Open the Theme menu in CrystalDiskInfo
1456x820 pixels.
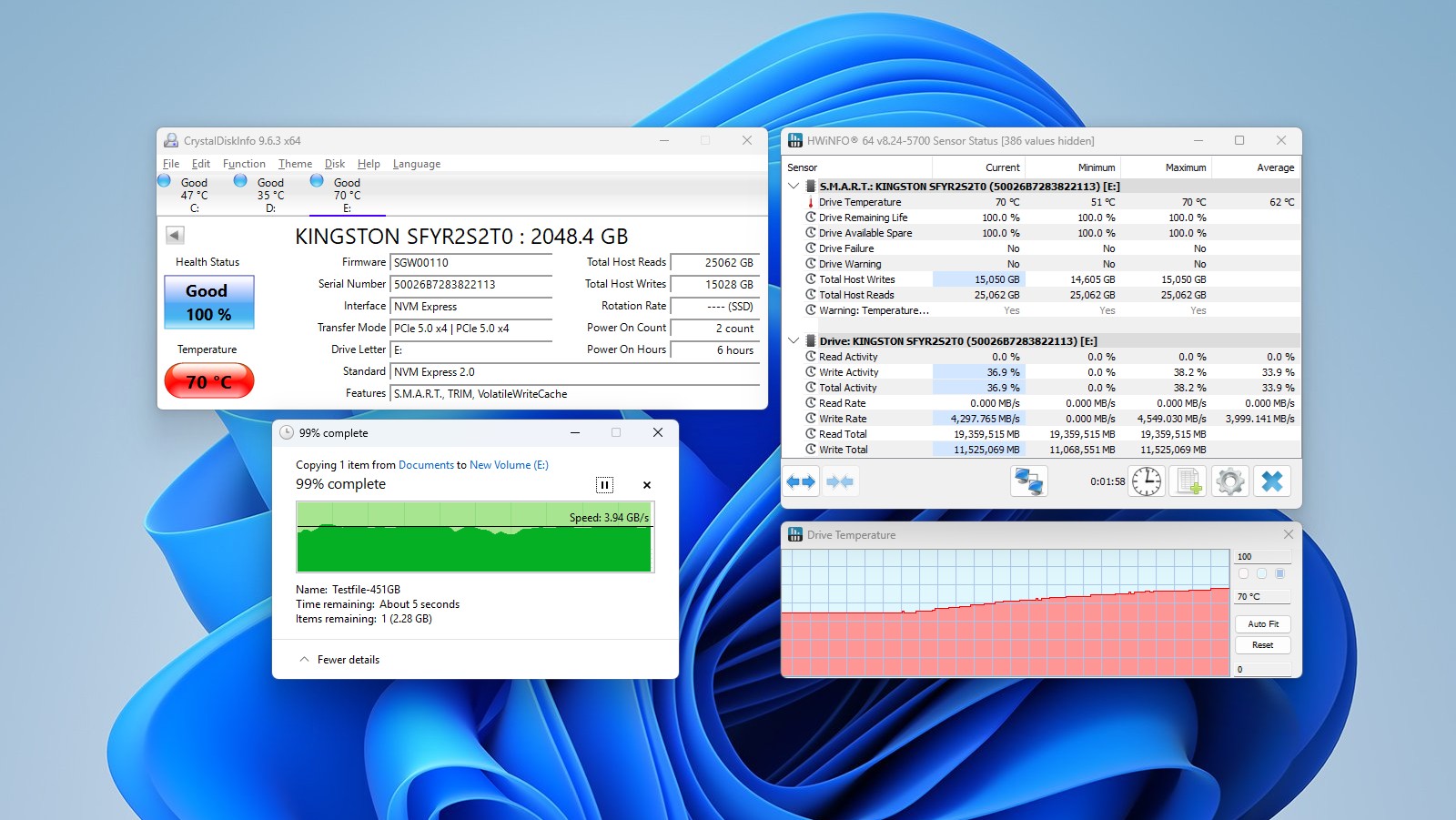[295, 164]
